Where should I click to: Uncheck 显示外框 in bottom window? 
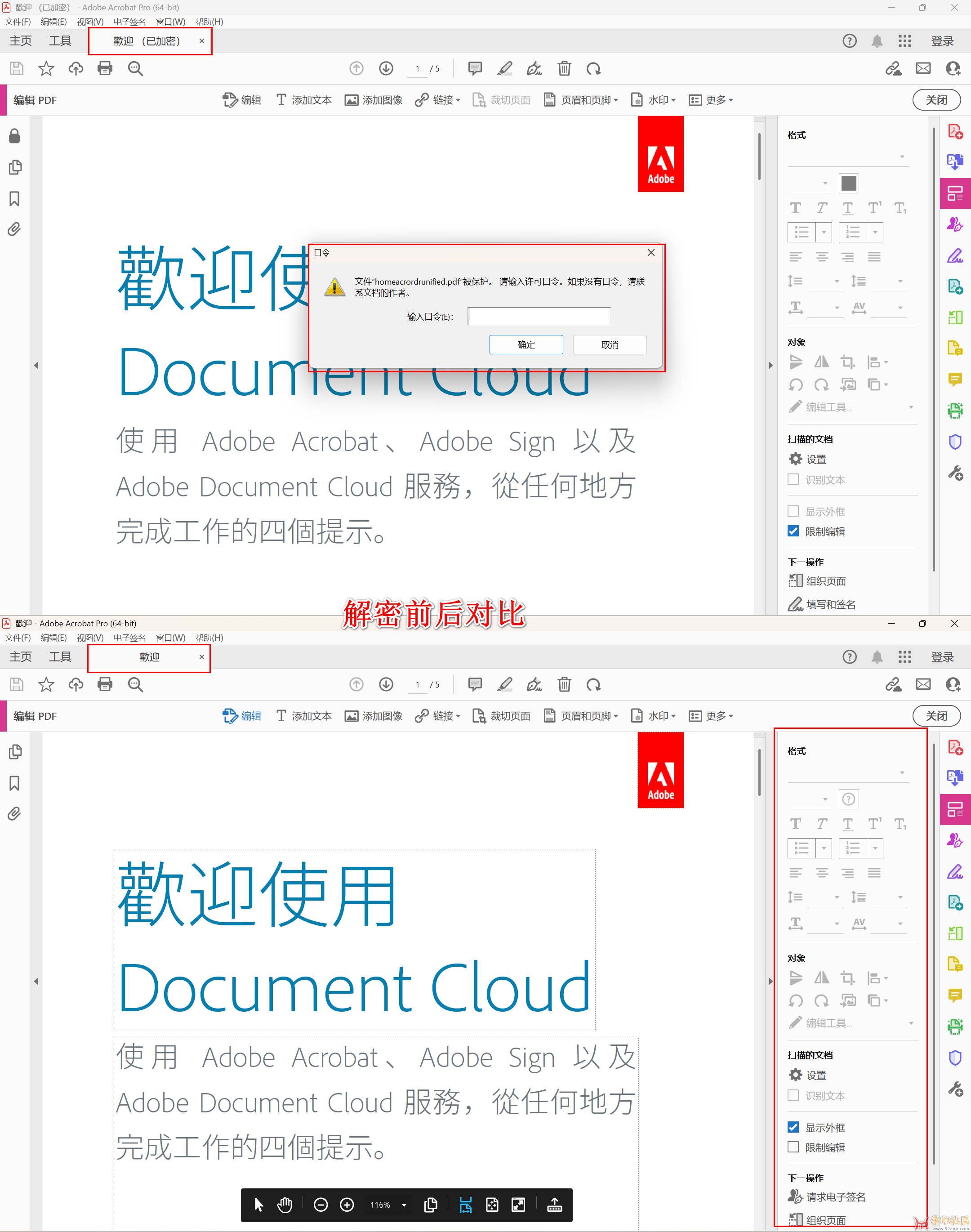[x=793, y=1127]
